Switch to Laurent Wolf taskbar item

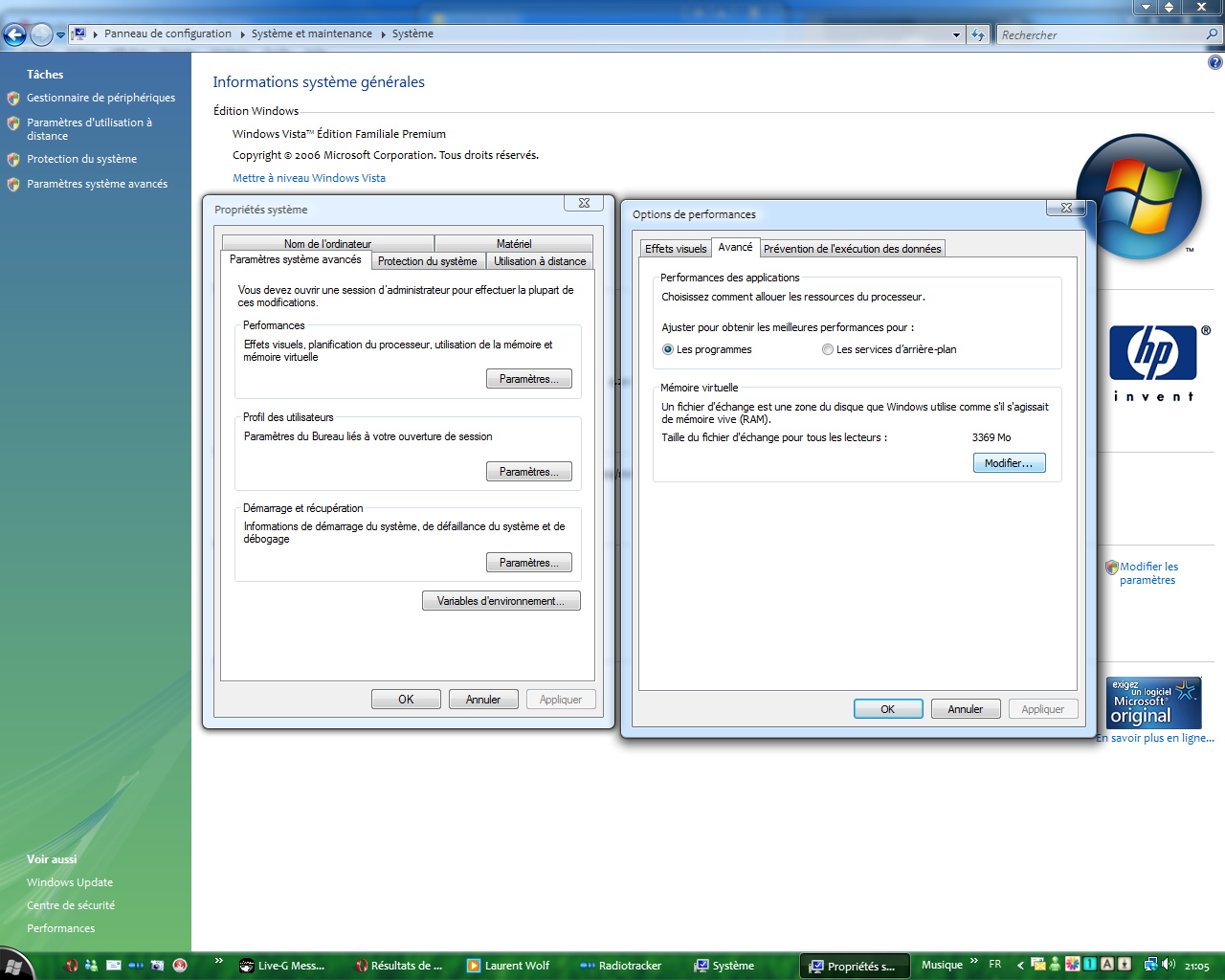(x=512, y=966)
